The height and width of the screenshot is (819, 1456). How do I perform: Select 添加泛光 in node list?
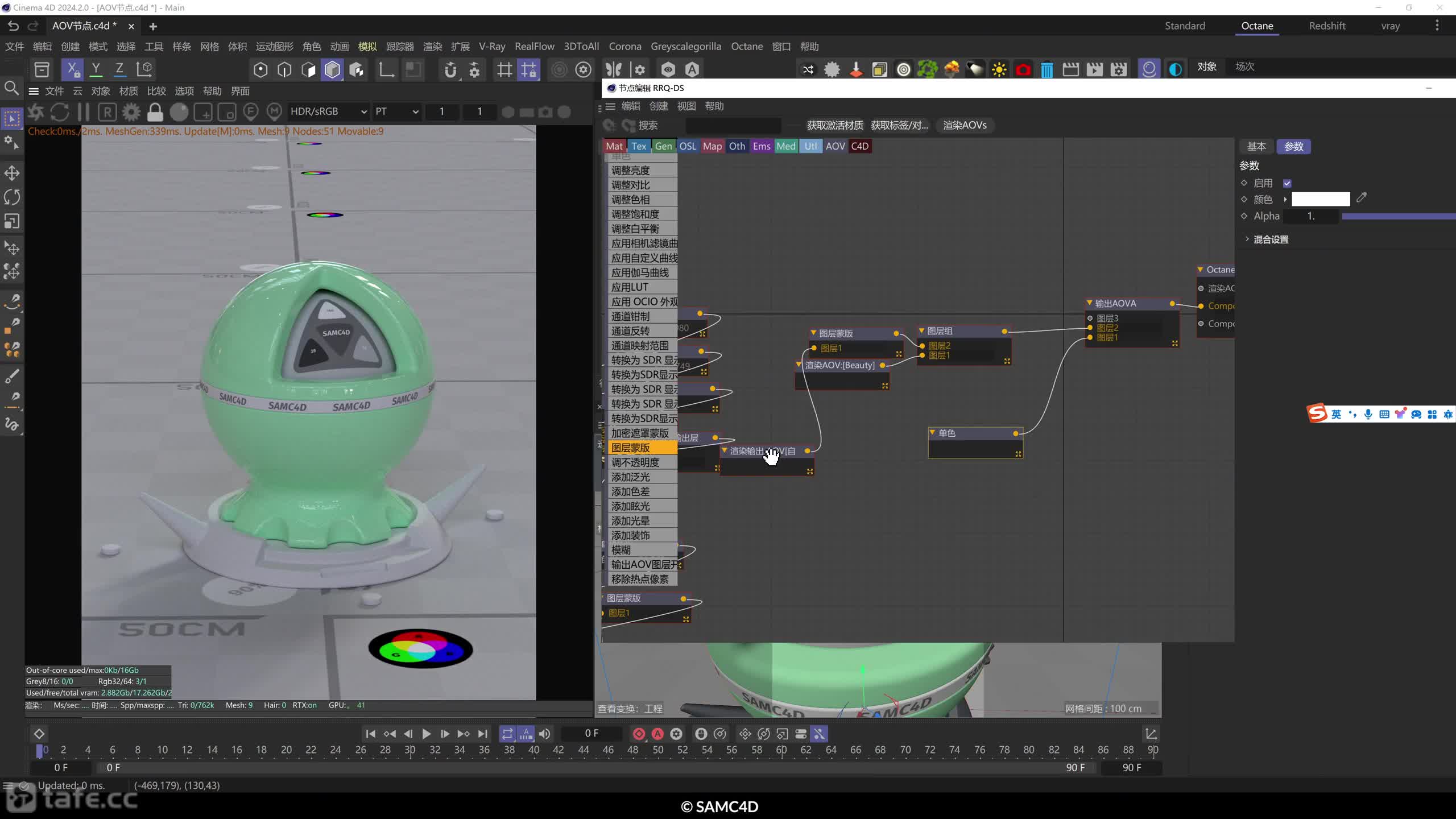(x=643, y=477)
